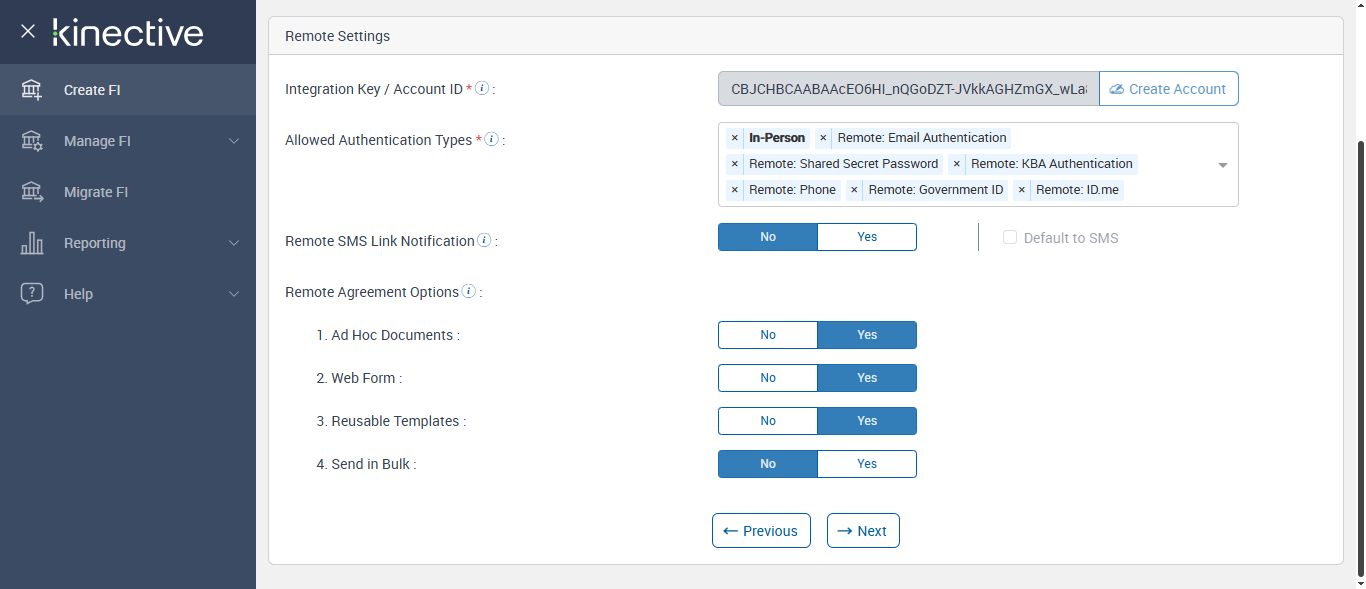Open the Migrate FI menu item
The image size is (1366, 589).
pyautogui.click(x=96, y=192)
